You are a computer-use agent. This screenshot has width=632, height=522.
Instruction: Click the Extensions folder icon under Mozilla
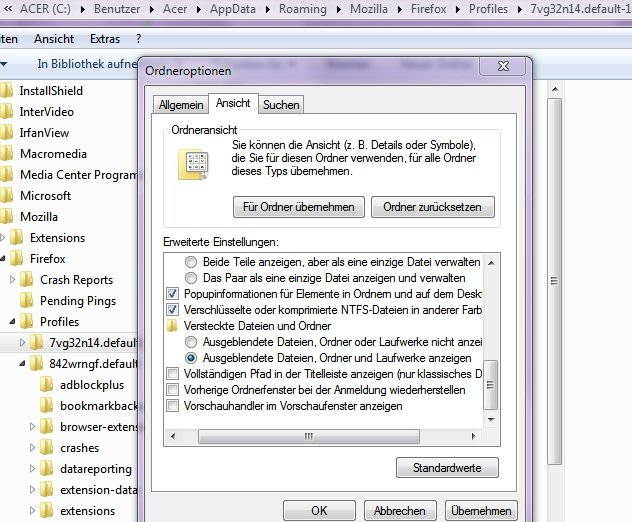[x=17, y=237]
